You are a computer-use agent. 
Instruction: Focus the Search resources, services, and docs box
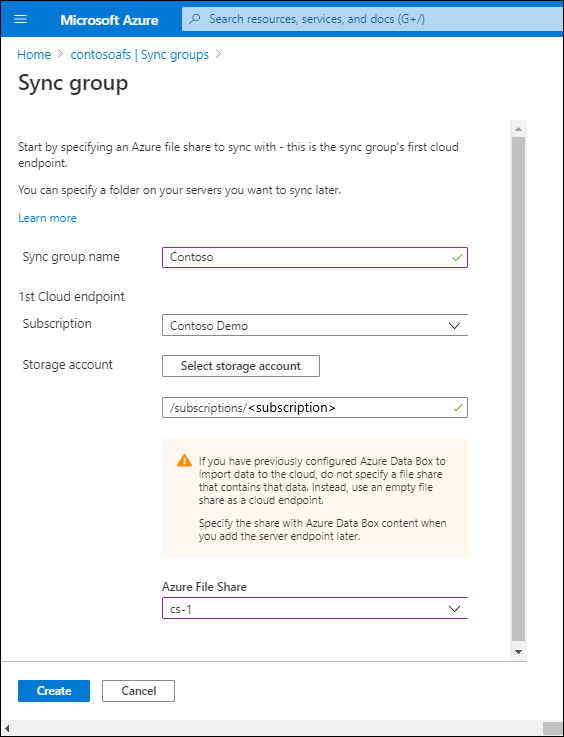371,19
